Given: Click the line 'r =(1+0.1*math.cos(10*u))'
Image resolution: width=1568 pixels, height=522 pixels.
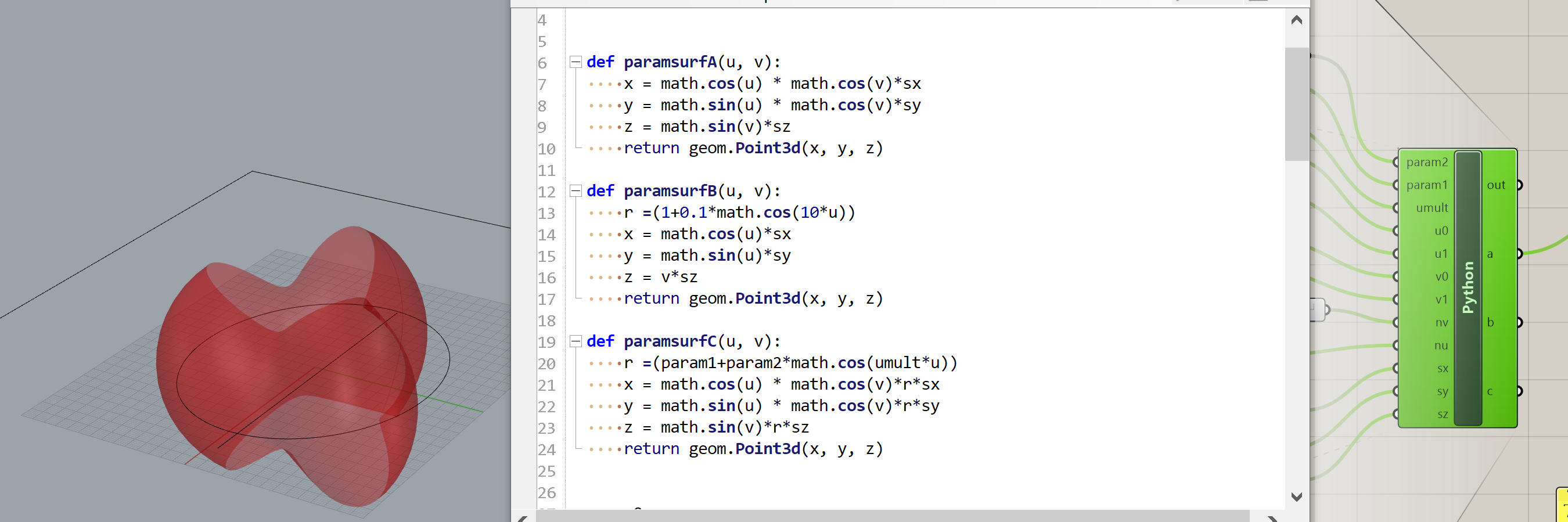Looking at the screenshot, I should tap(739, 213).
